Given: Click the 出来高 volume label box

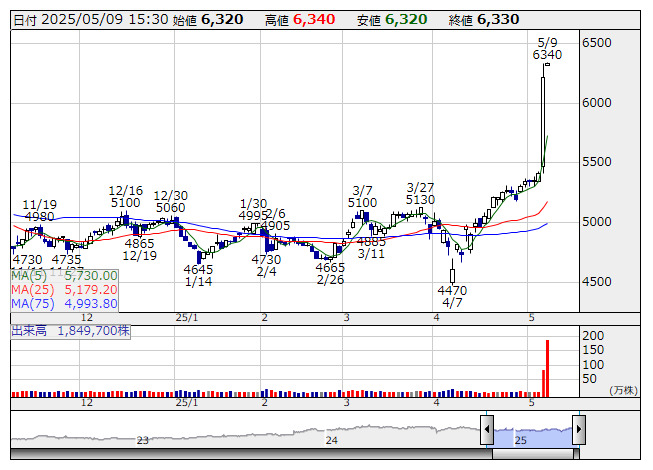Looking at the screenshot, I should tap(70, 331).
